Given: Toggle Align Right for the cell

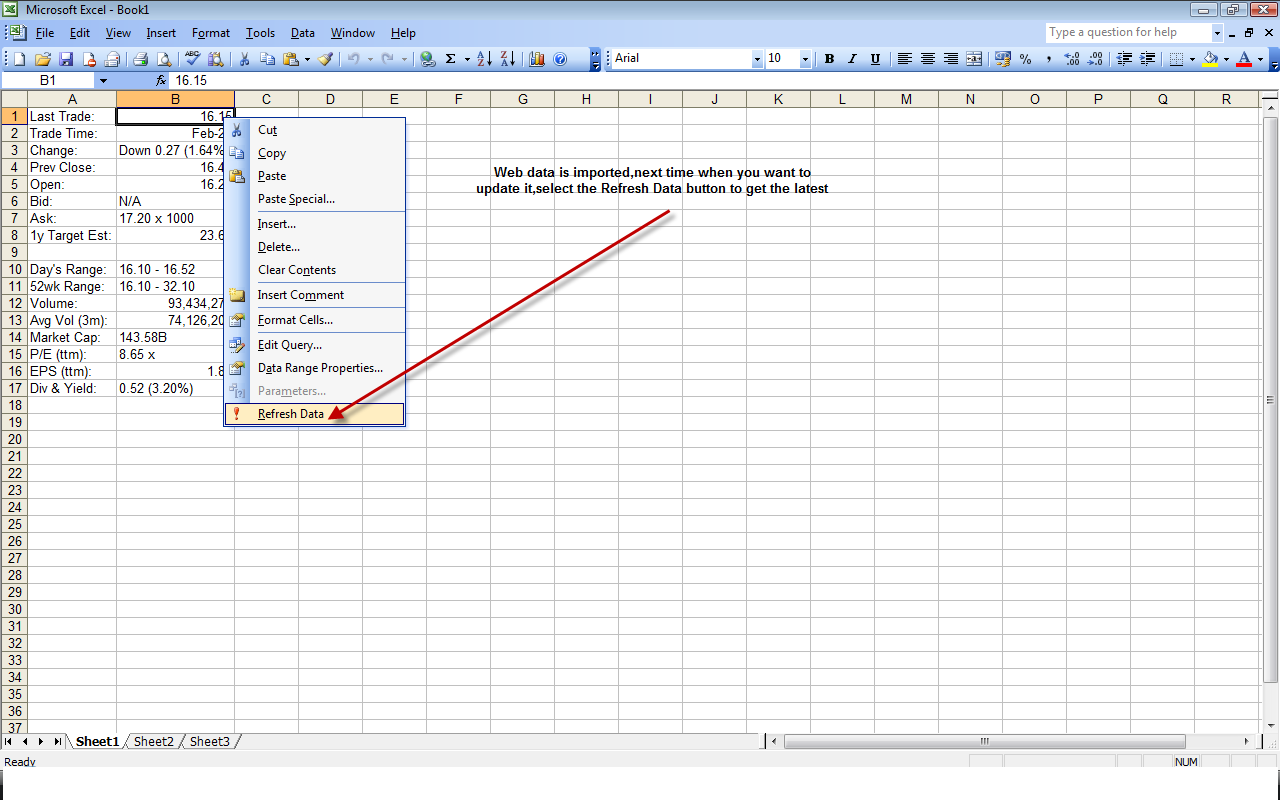Looking at the screenshot, I should pos(951,59).
